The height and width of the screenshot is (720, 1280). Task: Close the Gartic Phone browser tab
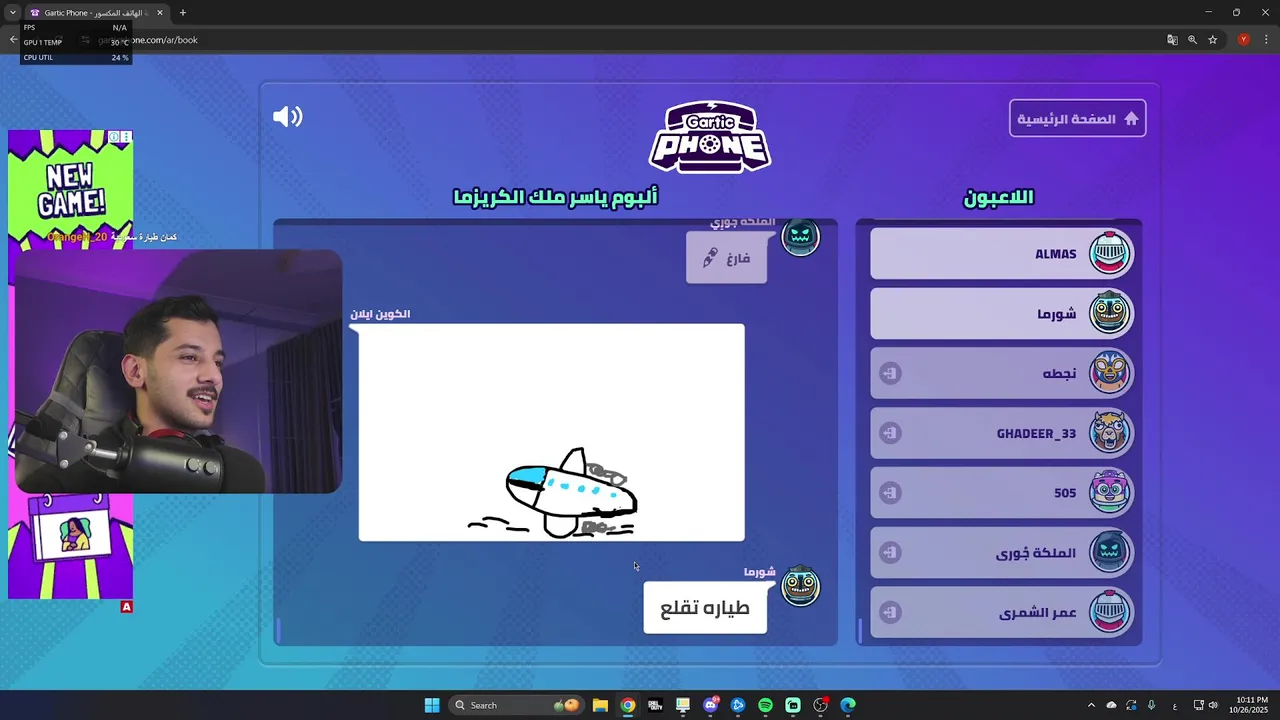[x=160, y=13]
